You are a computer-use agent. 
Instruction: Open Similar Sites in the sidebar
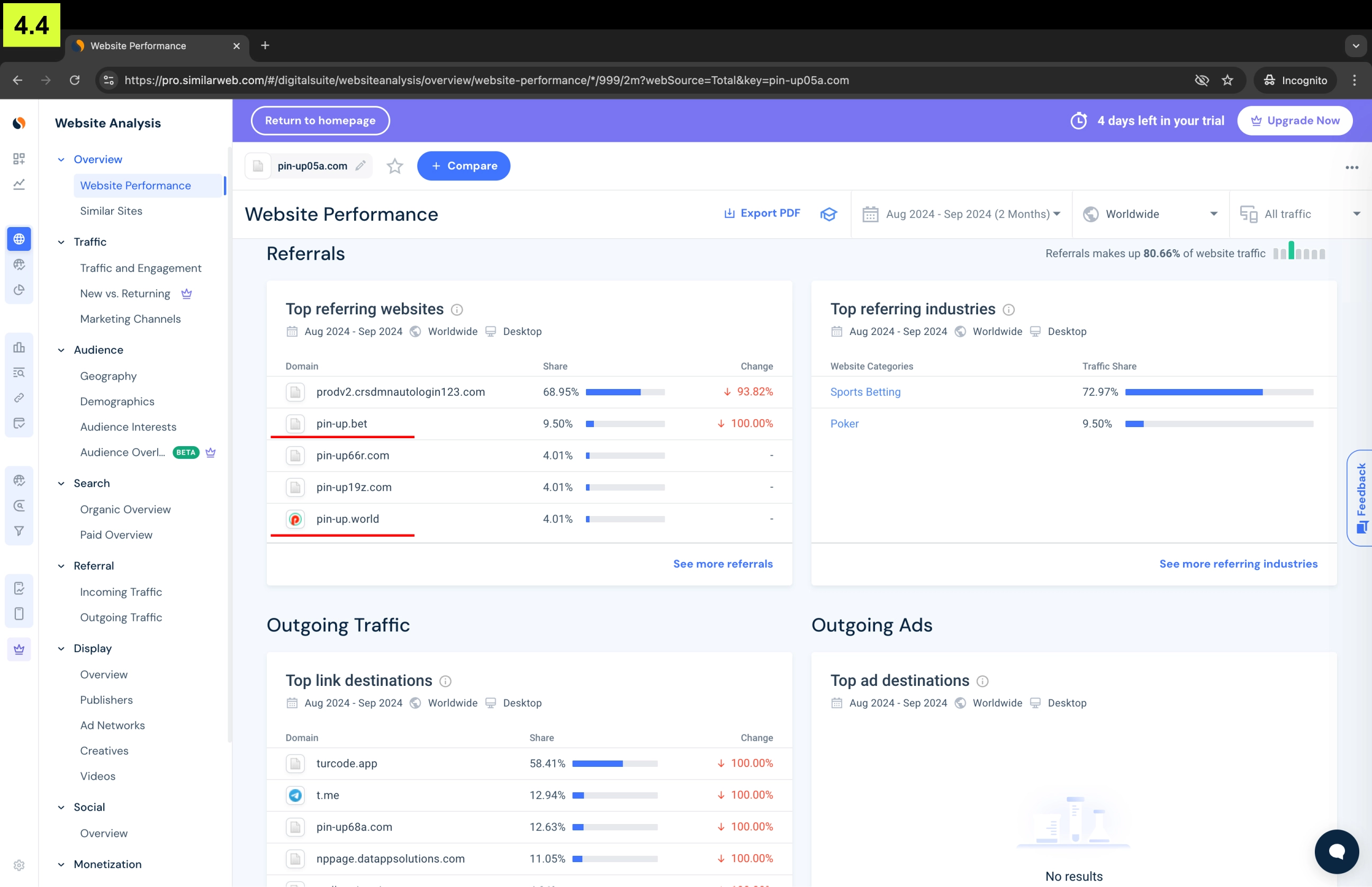(x=111, y=211)
